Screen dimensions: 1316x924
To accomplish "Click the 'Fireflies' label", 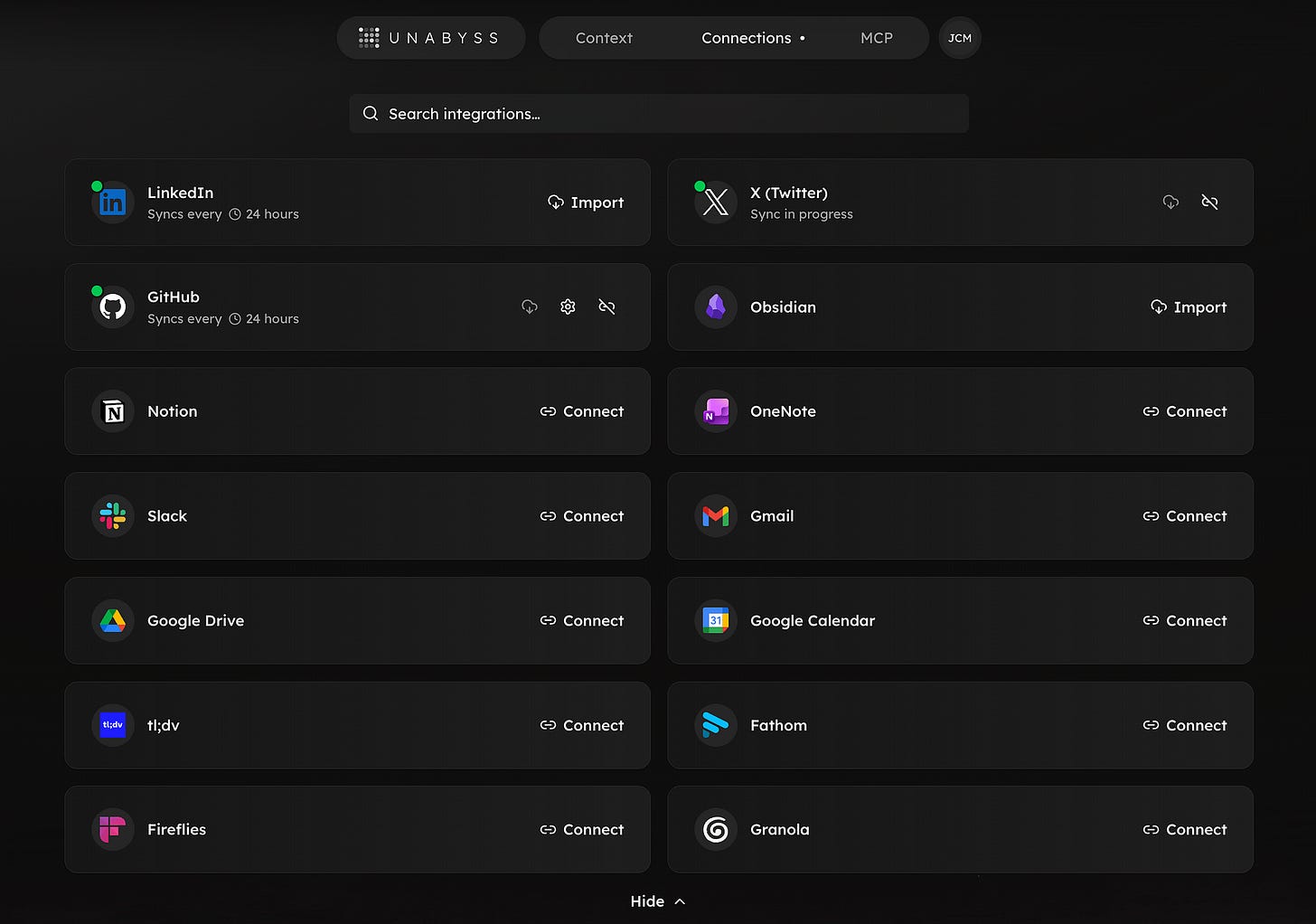I will [x=176, y=830].
